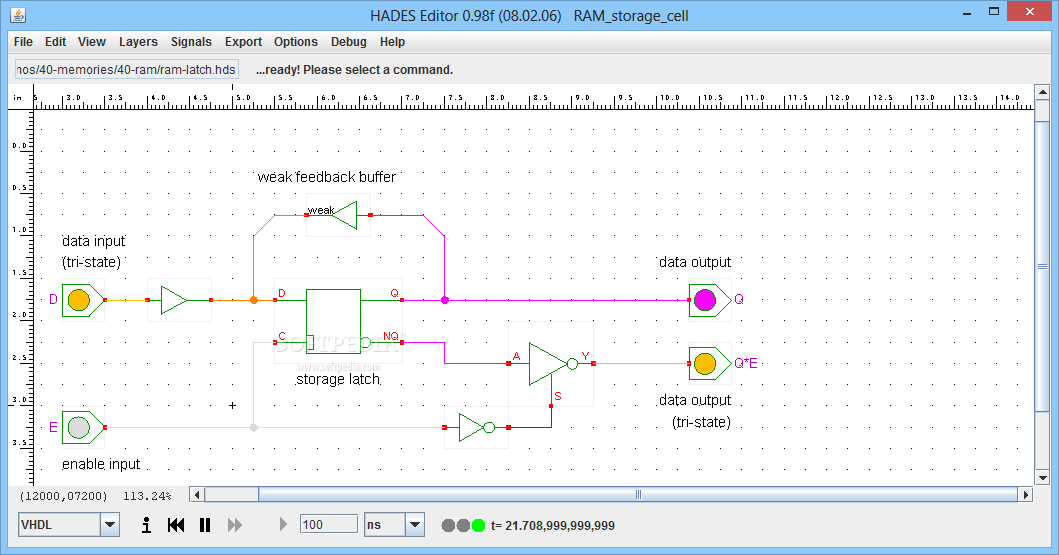
Task: Click the '(tri-state)' label under data output
Action: click(x=701, y=422)
